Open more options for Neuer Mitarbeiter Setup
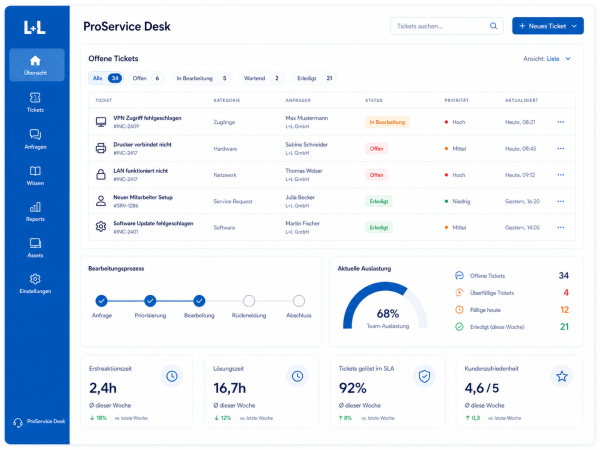600x450 pixels. [x=561, y=201]
